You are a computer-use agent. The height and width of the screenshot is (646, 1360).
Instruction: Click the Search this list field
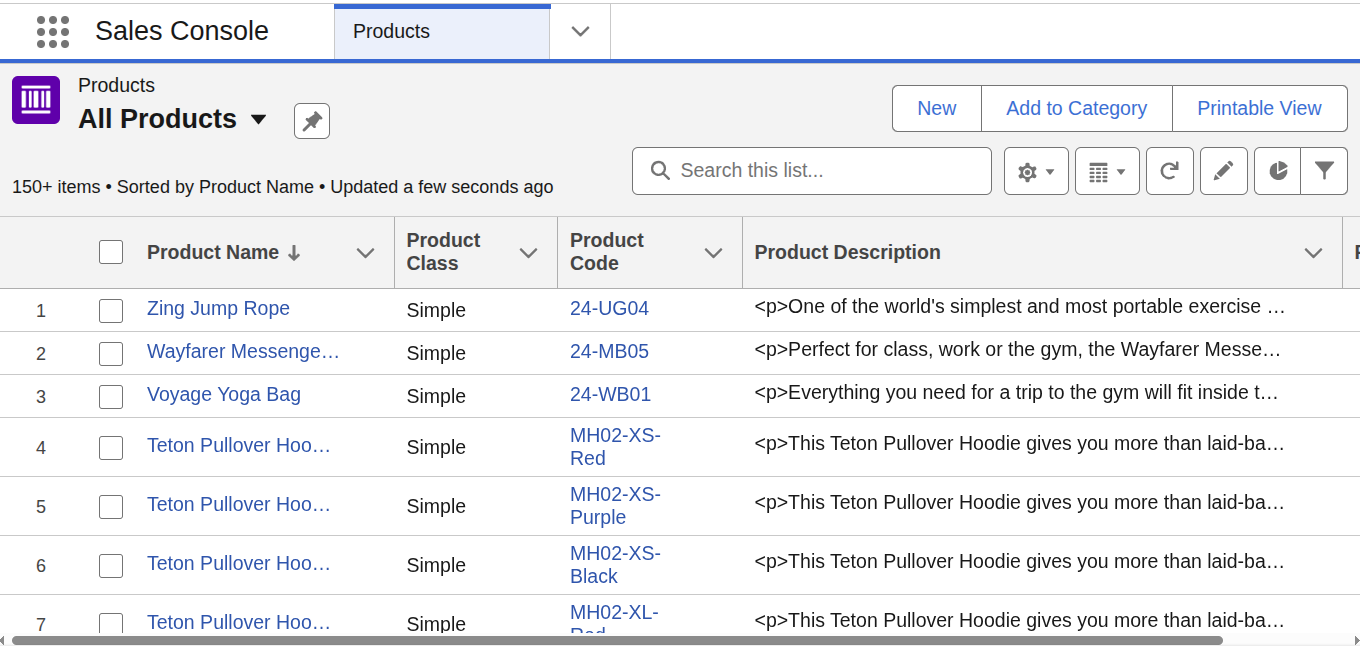coord(812,171)
